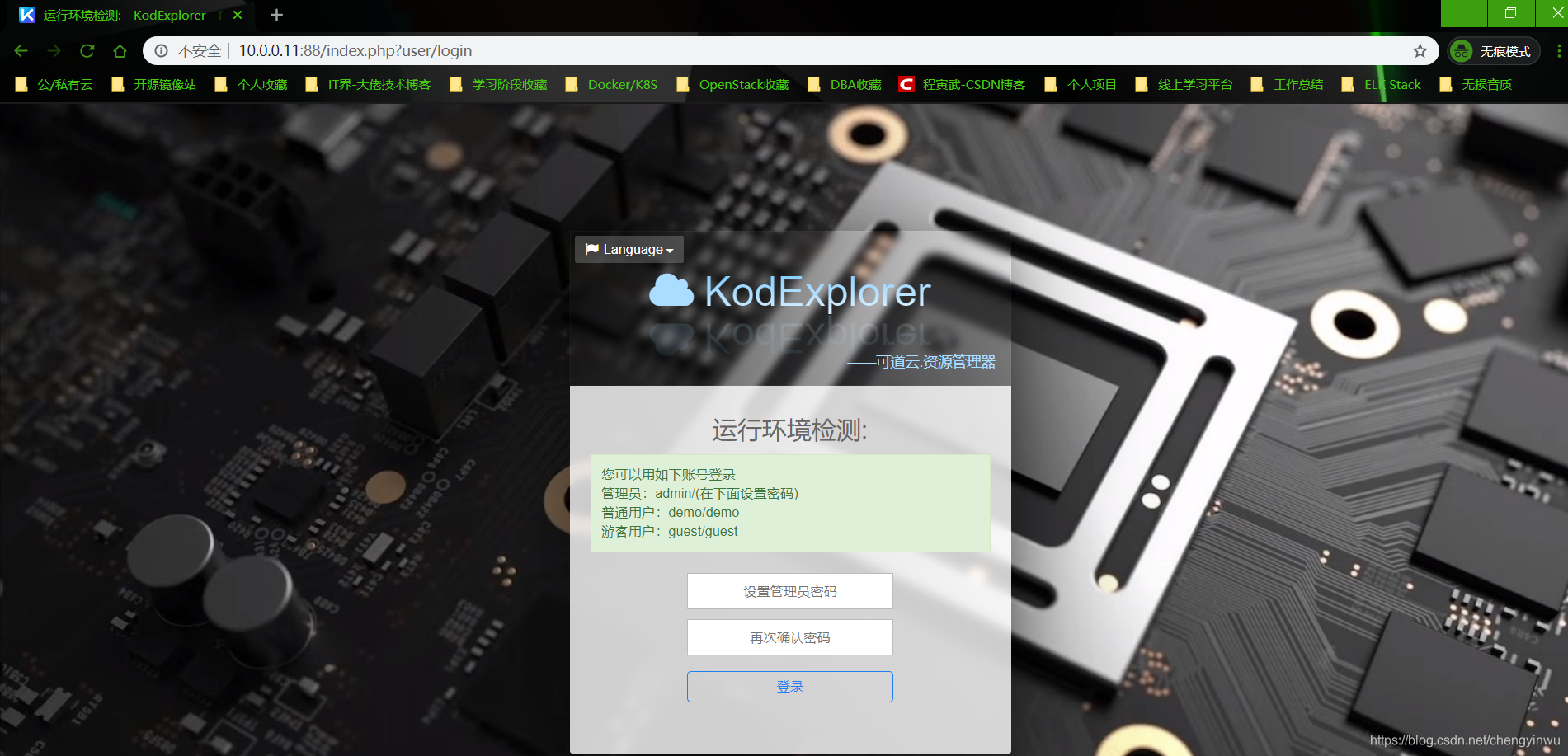Click the browser back arrow
The width and height of the screenshot is (1568, 756).
(21, 51)
